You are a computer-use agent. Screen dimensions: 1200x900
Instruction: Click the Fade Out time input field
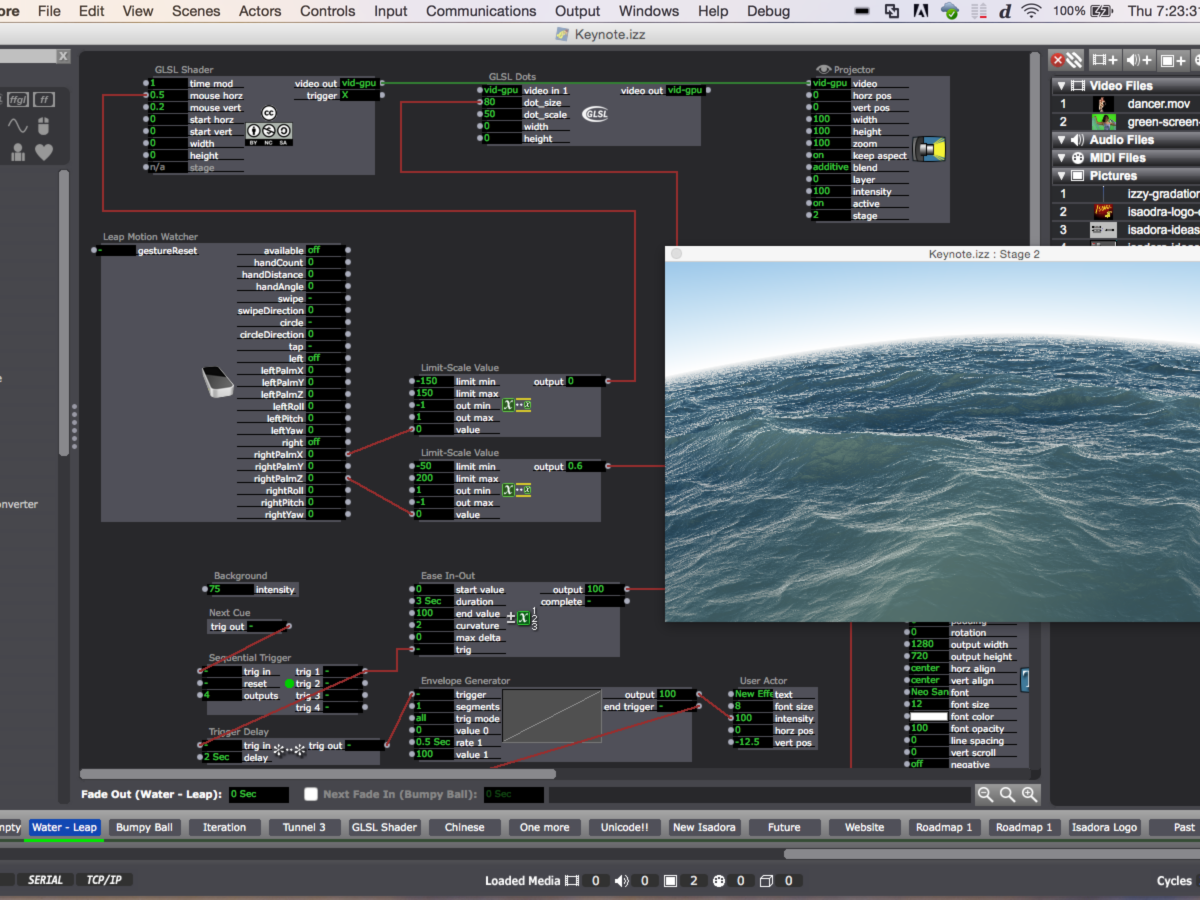258,794
